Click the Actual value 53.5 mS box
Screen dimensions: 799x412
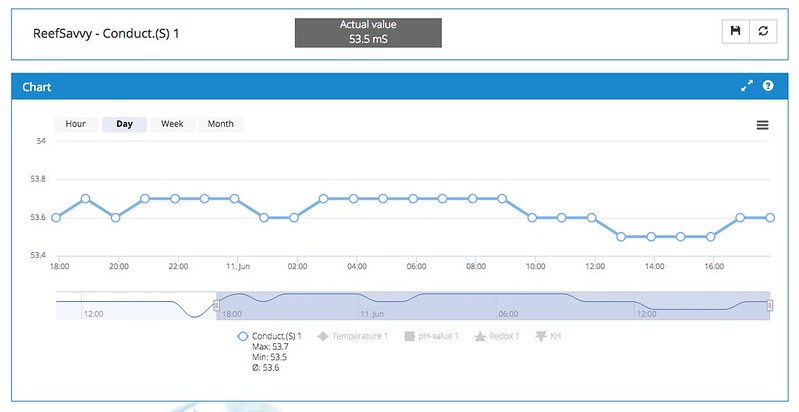368,33
